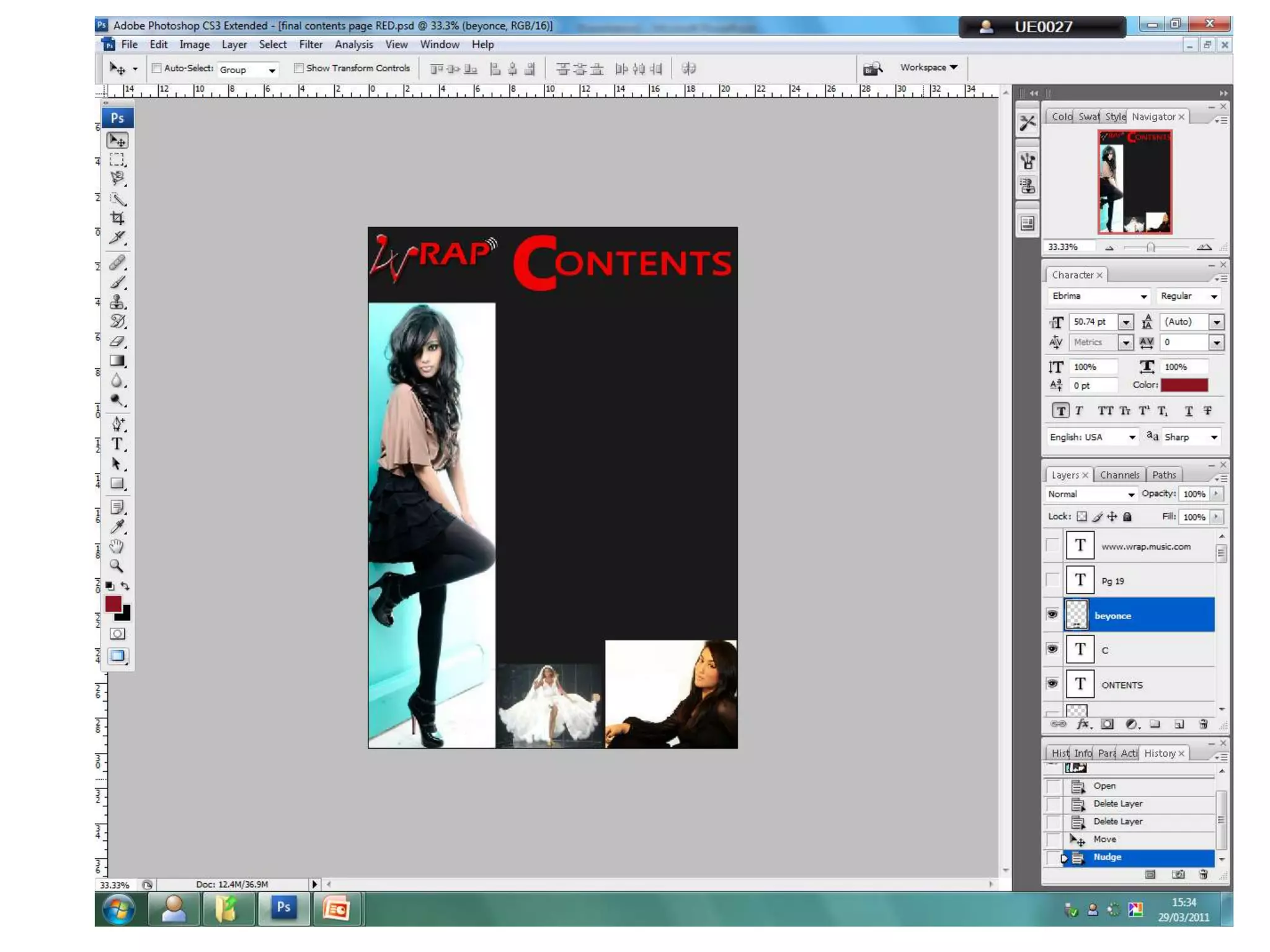The width and height of the screenshot is (1270, 952).
Task: Enable Show Transform Controls checkbox
Action: pyautogui.click(x=299, y=68)
